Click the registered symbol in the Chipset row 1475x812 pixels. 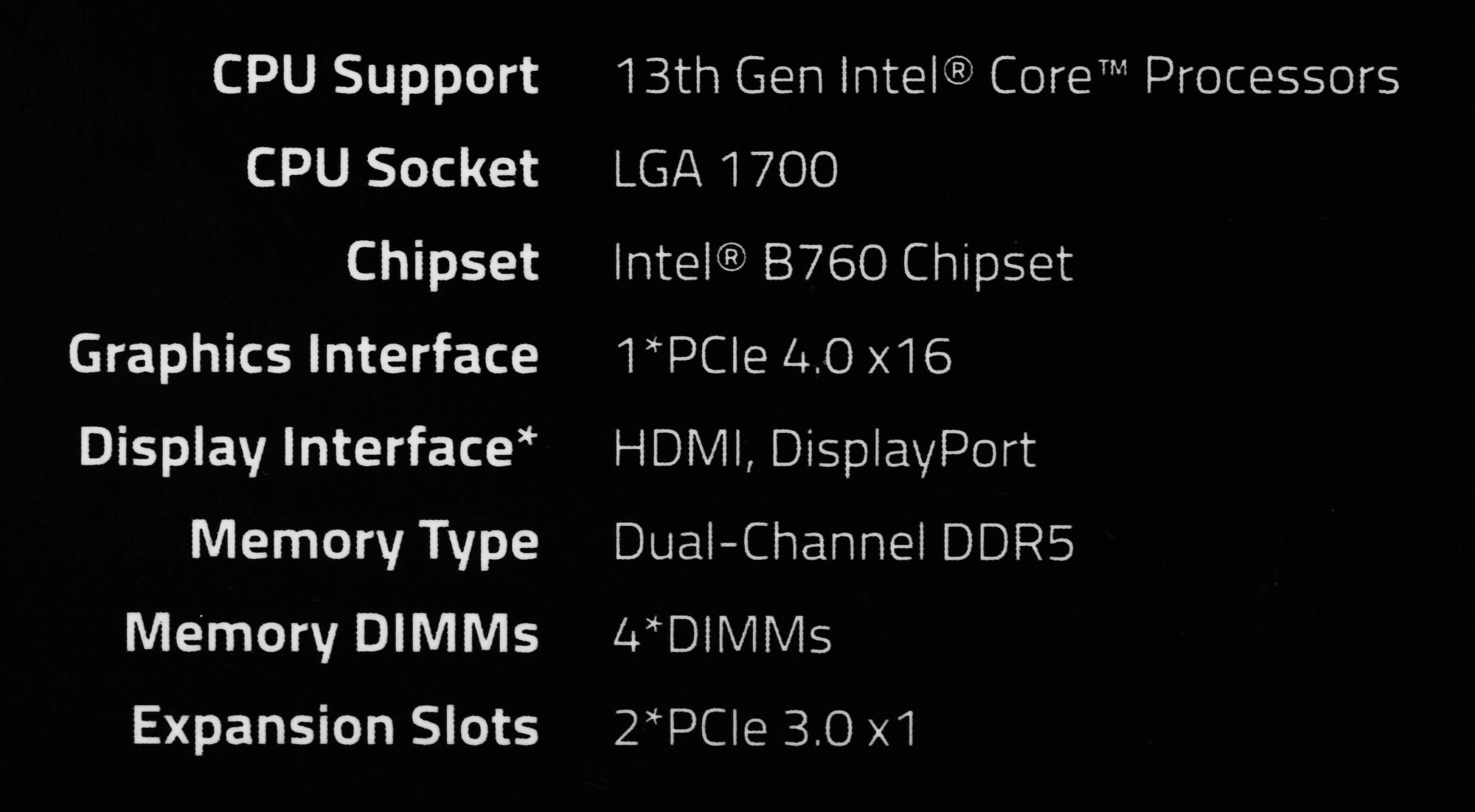point(732,258)
